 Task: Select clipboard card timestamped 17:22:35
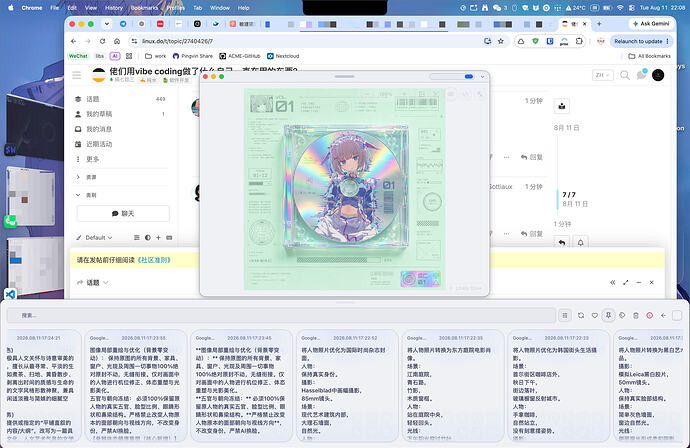click(x=452, y=386)
